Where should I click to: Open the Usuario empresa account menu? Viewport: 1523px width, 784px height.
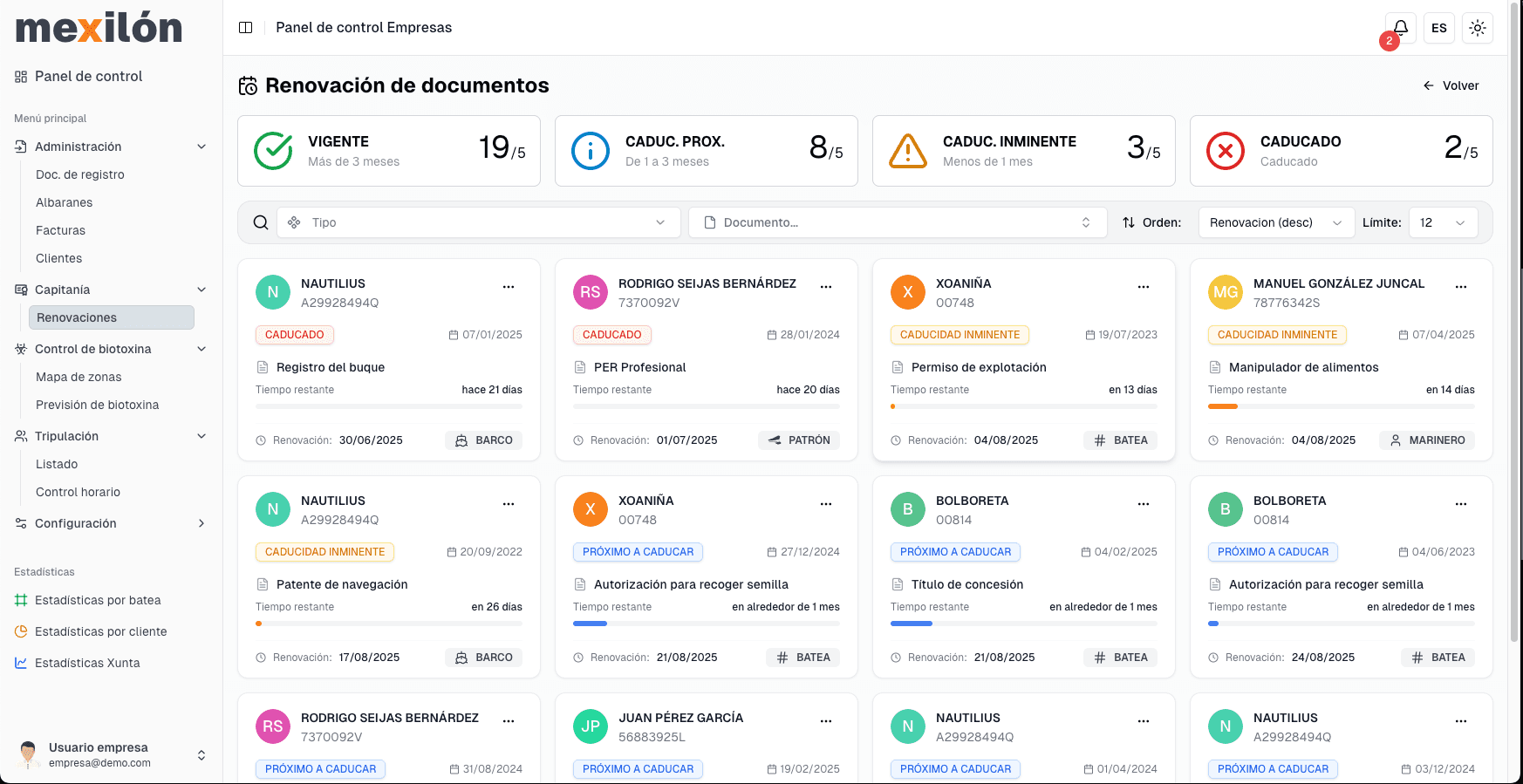tap(111, 754)
